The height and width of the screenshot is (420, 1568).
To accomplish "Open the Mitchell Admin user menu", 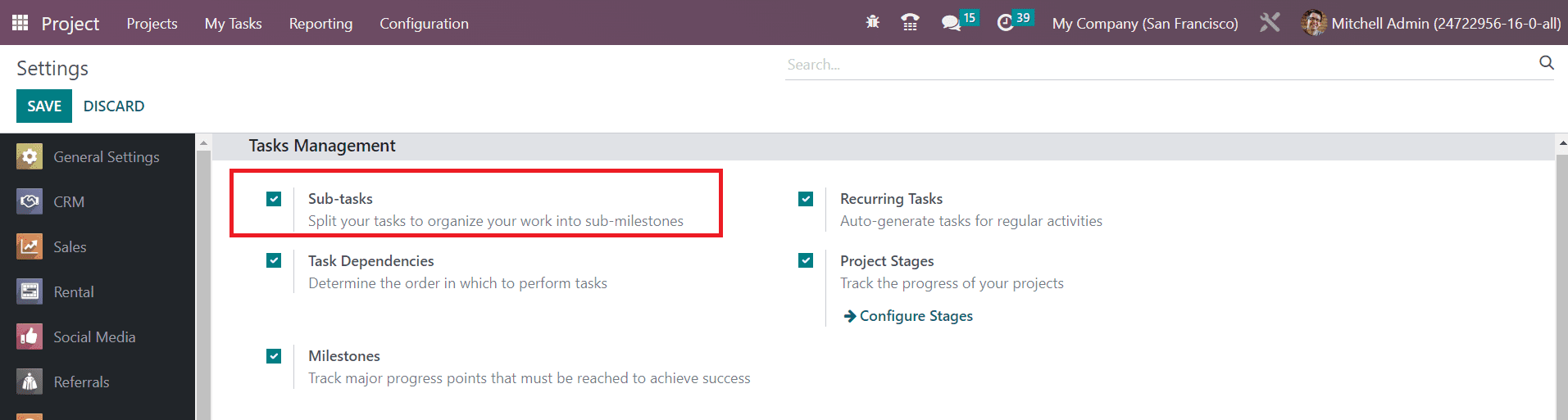I will [1430, 23].
